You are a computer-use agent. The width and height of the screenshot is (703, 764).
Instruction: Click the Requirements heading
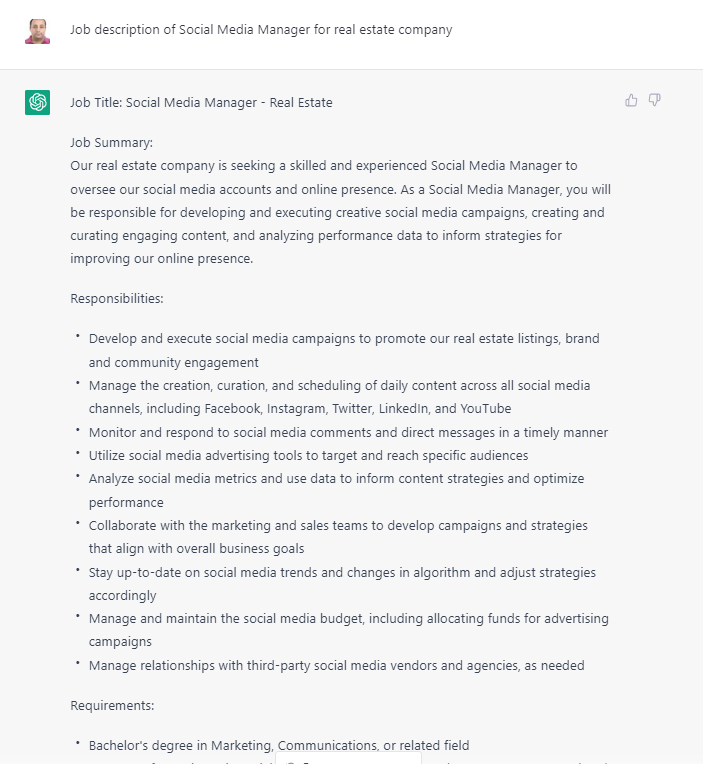click(x=112, y=705)
